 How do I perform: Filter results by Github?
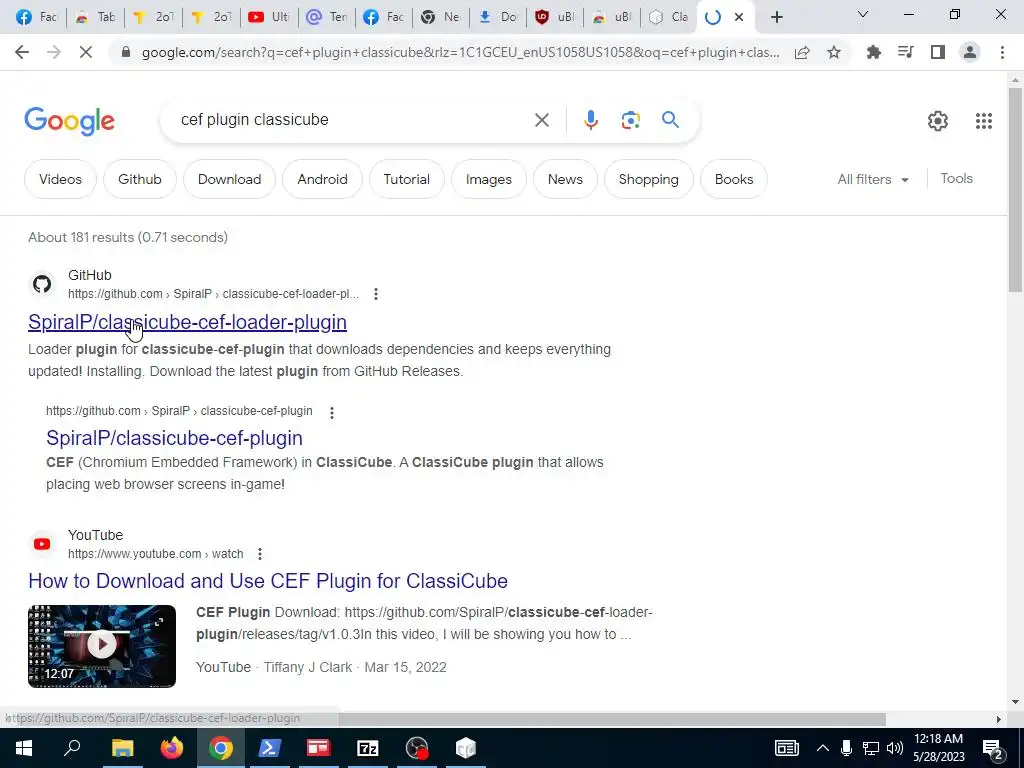pyautogui.click(x=140, y=179)
